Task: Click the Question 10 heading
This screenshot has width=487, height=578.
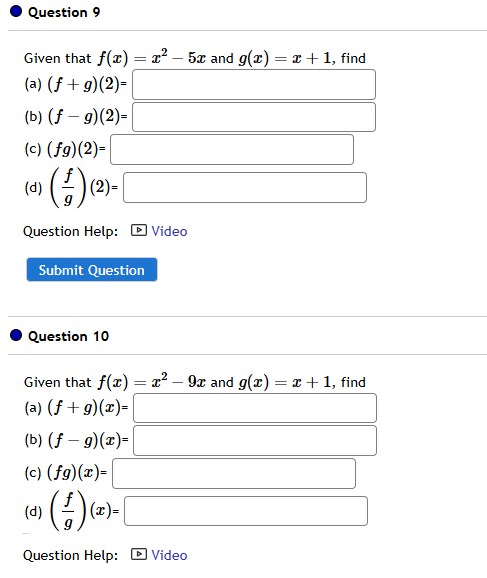Action: coord(69,336)
